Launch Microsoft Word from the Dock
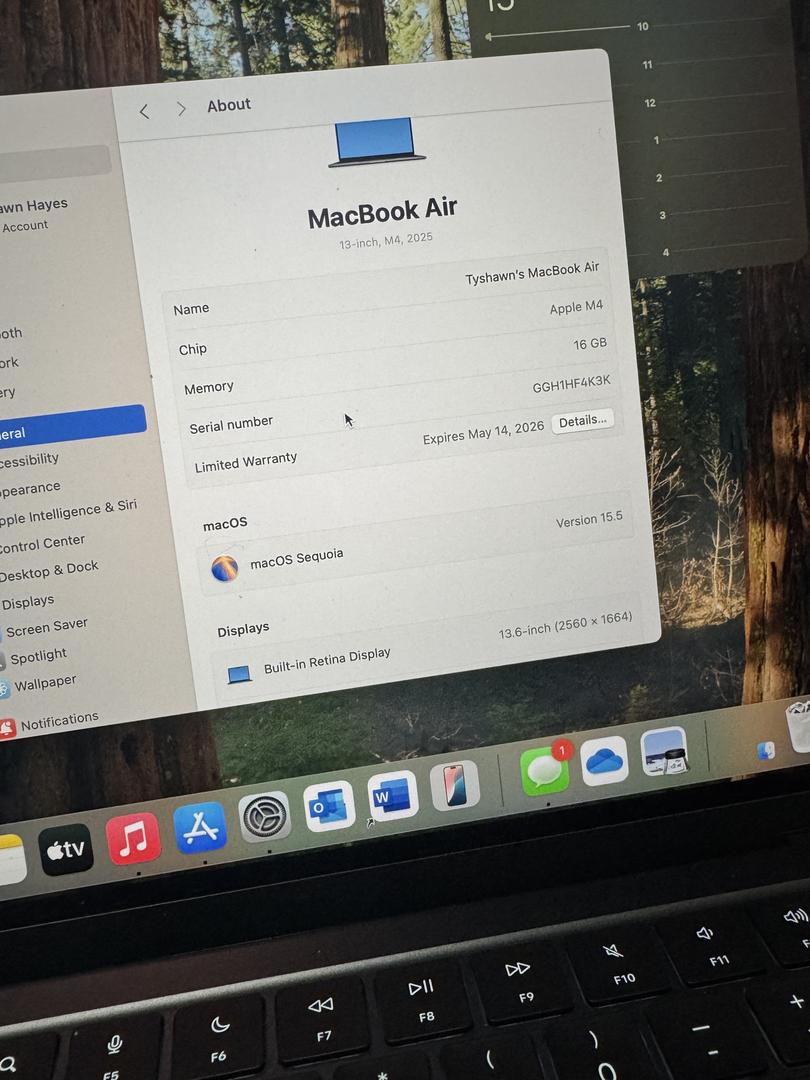The height and width of the screenshot is (1080, 810). pyautogui.click(x=393, y=795)
